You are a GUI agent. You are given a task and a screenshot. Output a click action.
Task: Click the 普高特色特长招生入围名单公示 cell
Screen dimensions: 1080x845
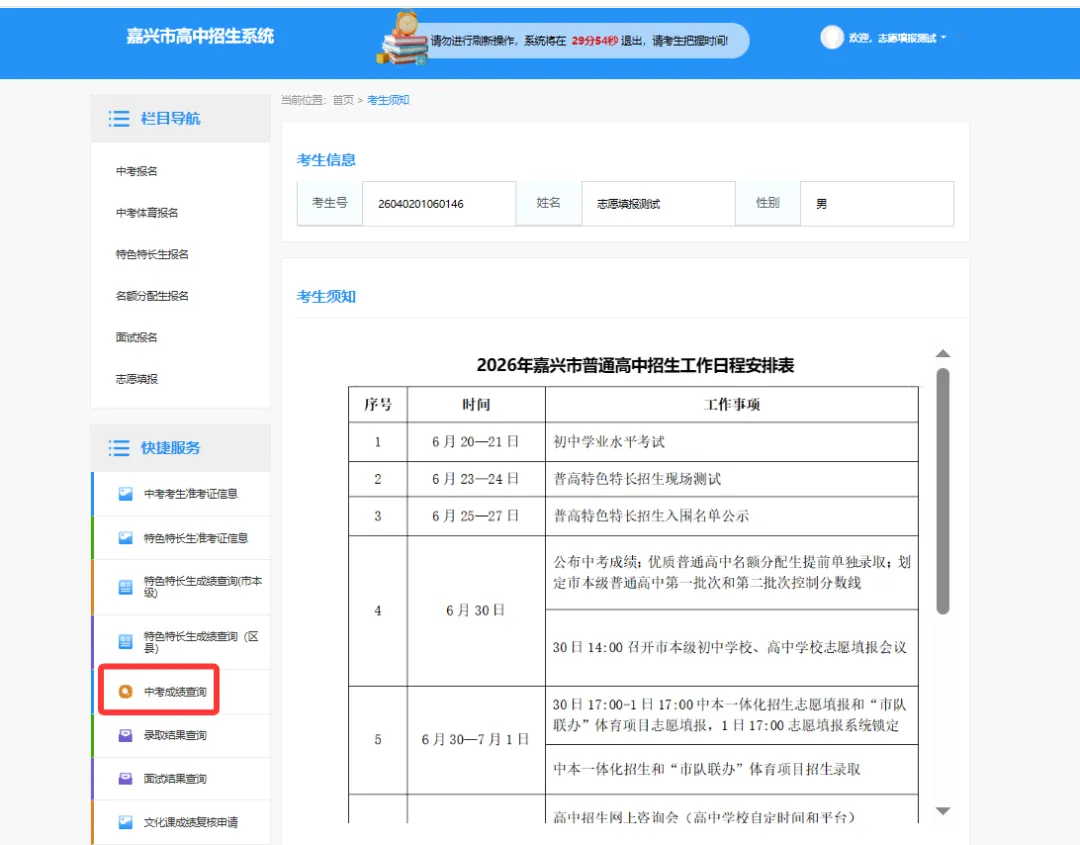(x=731, y=517)
